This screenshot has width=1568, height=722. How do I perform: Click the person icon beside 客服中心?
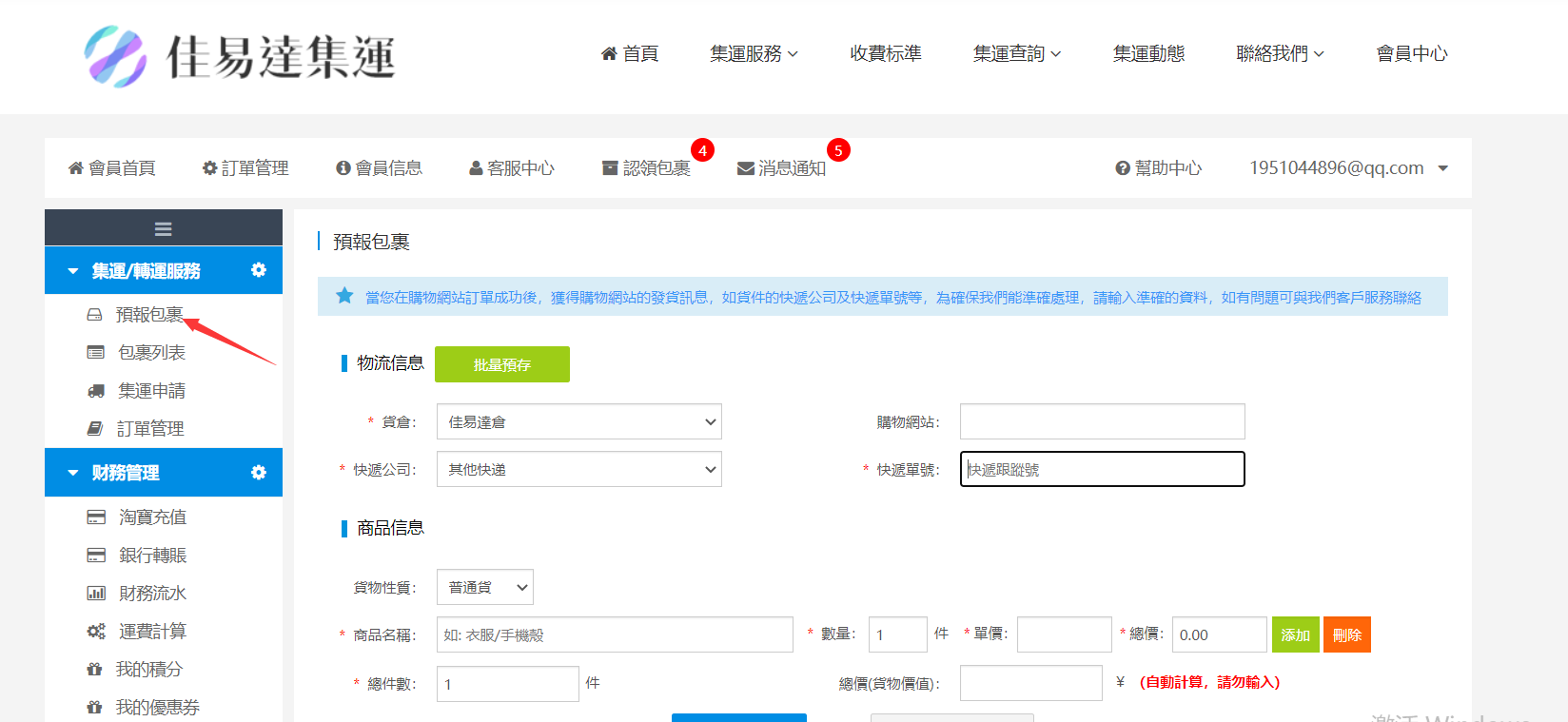476,168
